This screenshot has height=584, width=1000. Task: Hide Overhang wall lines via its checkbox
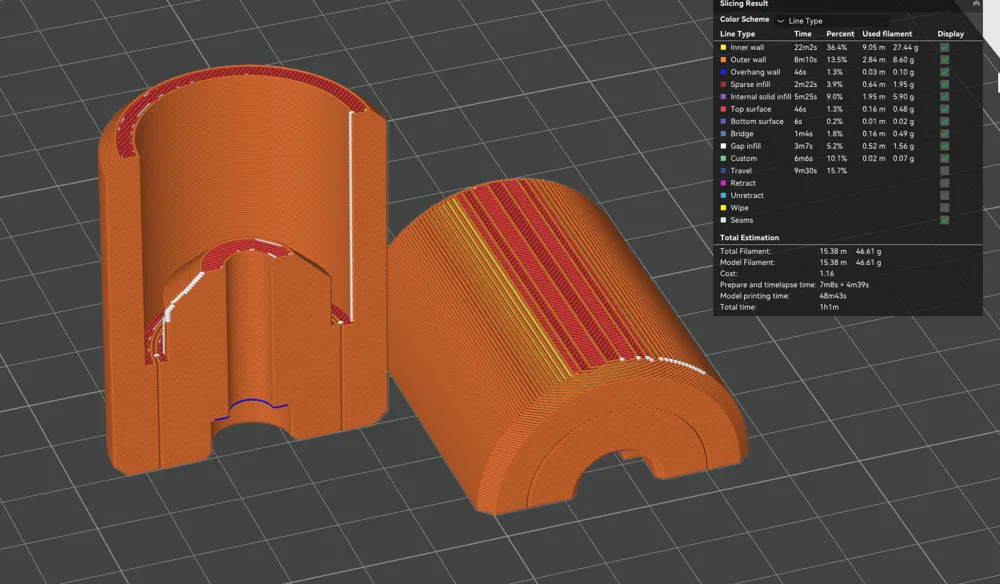click(945, 72)
